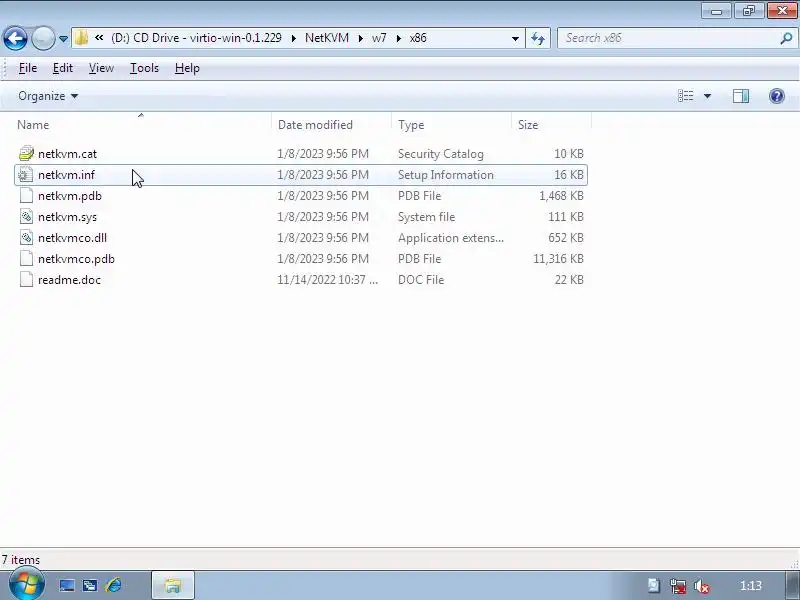
Task: Expand arrow after CD Drive breadcrumb
Action: [293, 38]
